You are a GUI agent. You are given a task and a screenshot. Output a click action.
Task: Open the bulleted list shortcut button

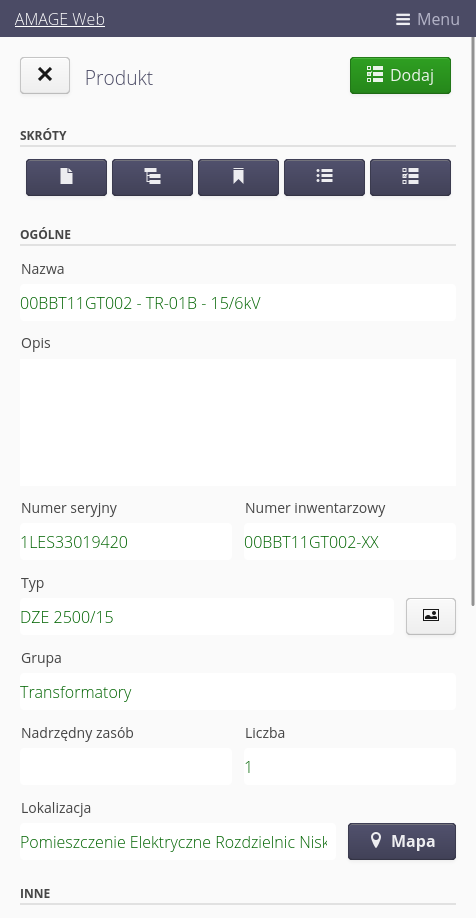tap(324, 177)
